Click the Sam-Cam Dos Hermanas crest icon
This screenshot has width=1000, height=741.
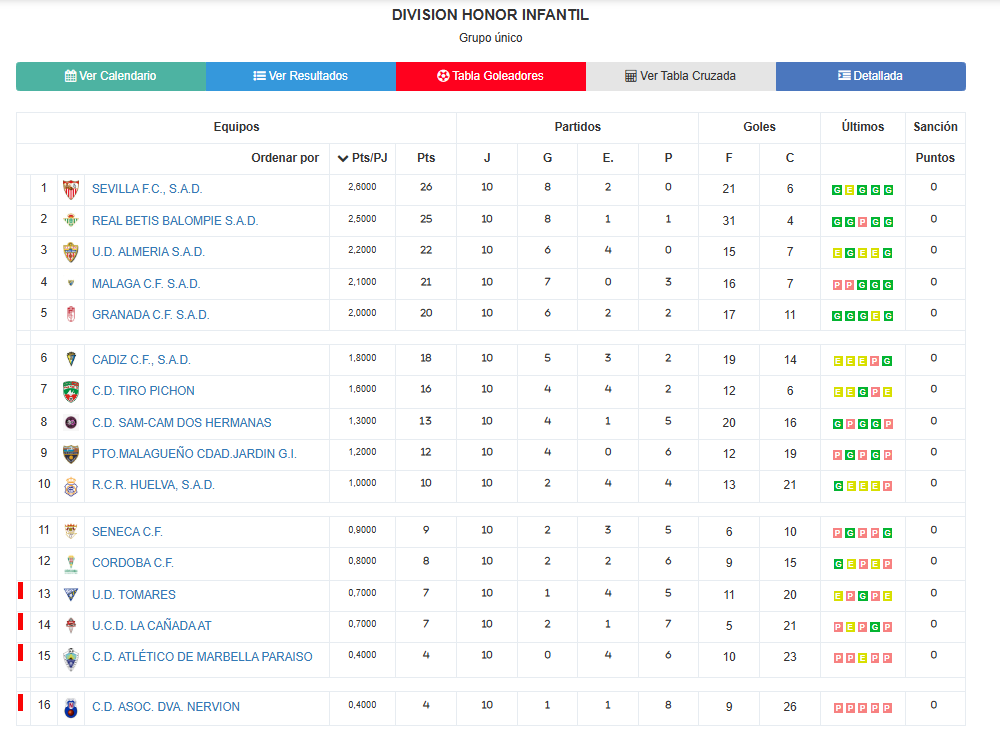[71, 422]
